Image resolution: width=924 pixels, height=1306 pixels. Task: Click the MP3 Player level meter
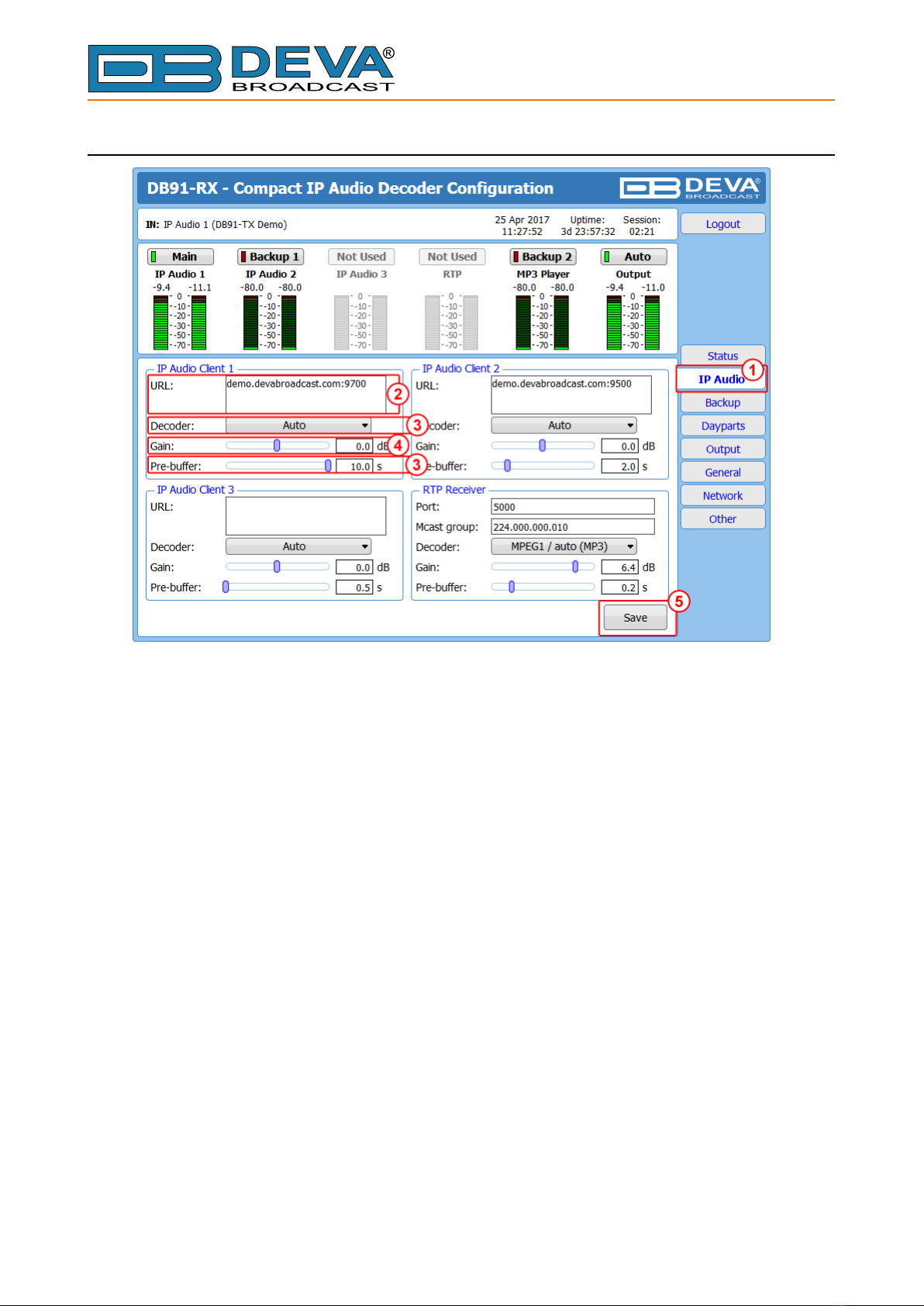click(x=543, y=322)
